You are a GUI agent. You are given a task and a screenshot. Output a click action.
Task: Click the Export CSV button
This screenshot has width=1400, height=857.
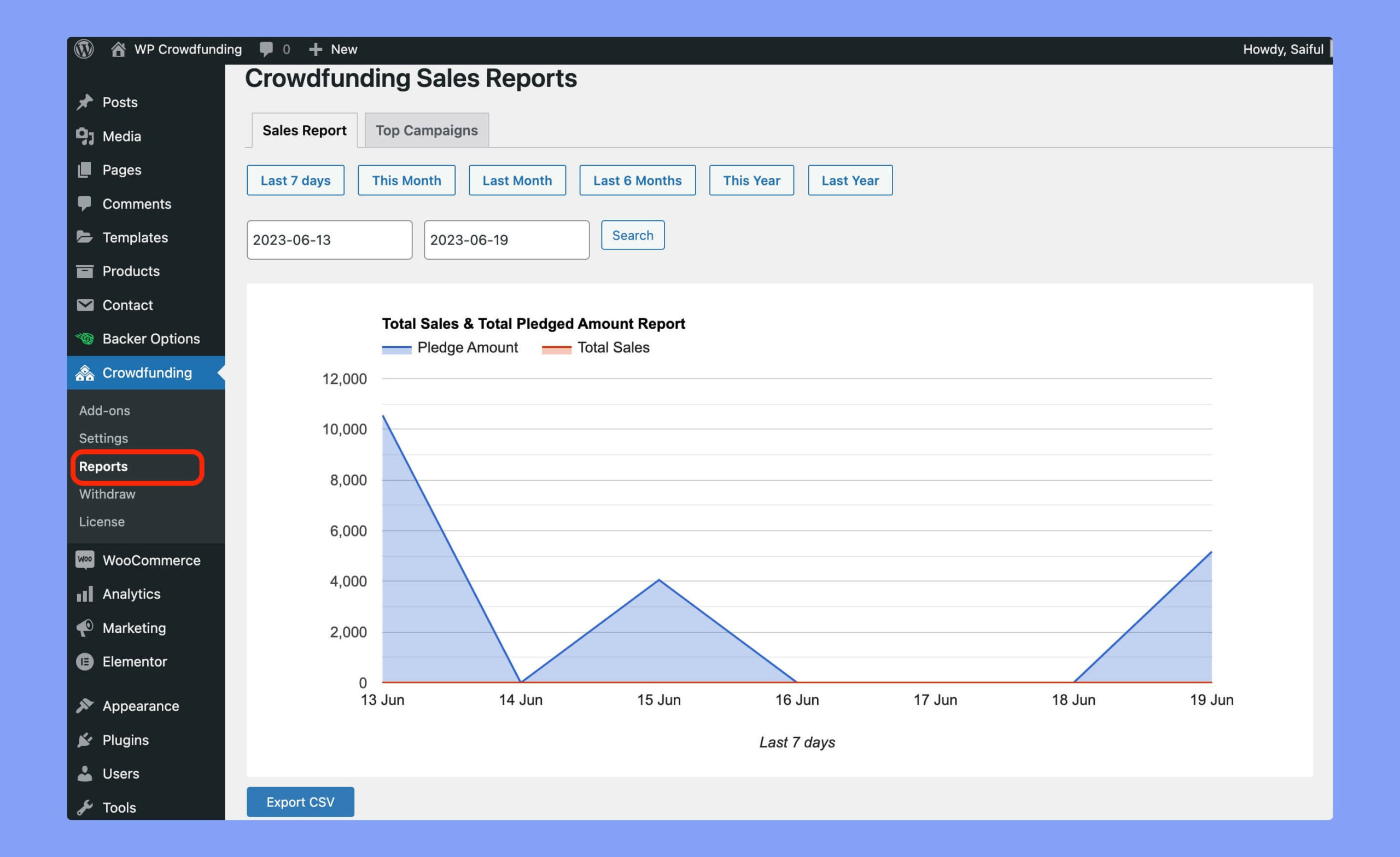(300, 801)
